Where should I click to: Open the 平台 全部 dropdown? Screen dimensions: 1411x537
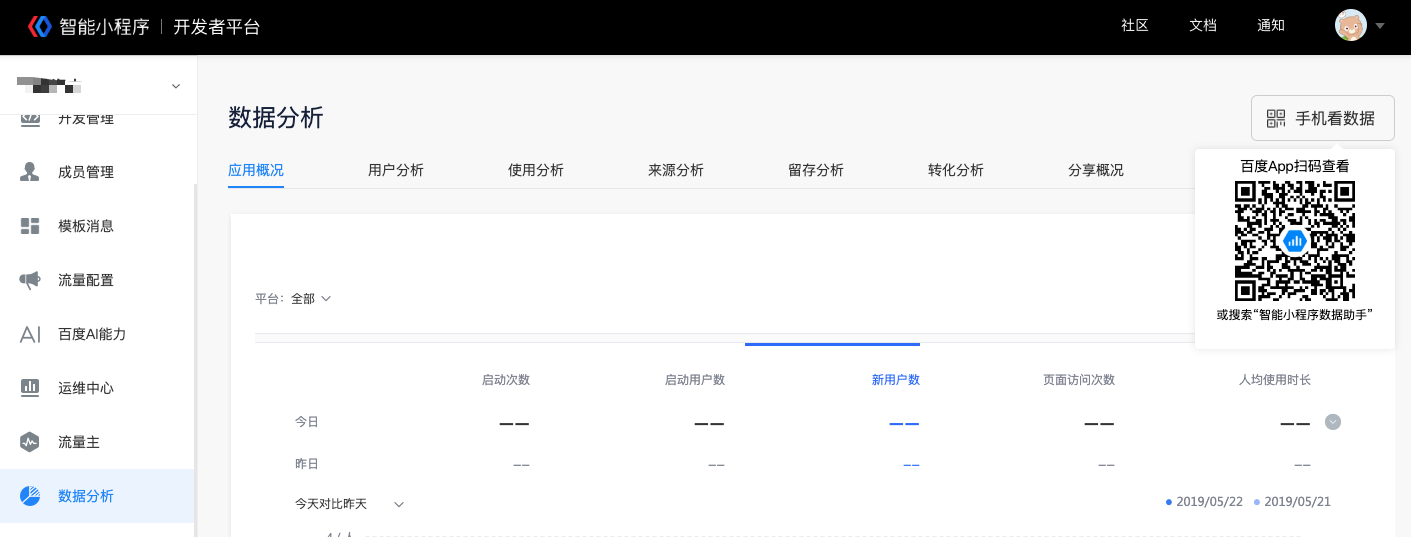click(310, 299)
